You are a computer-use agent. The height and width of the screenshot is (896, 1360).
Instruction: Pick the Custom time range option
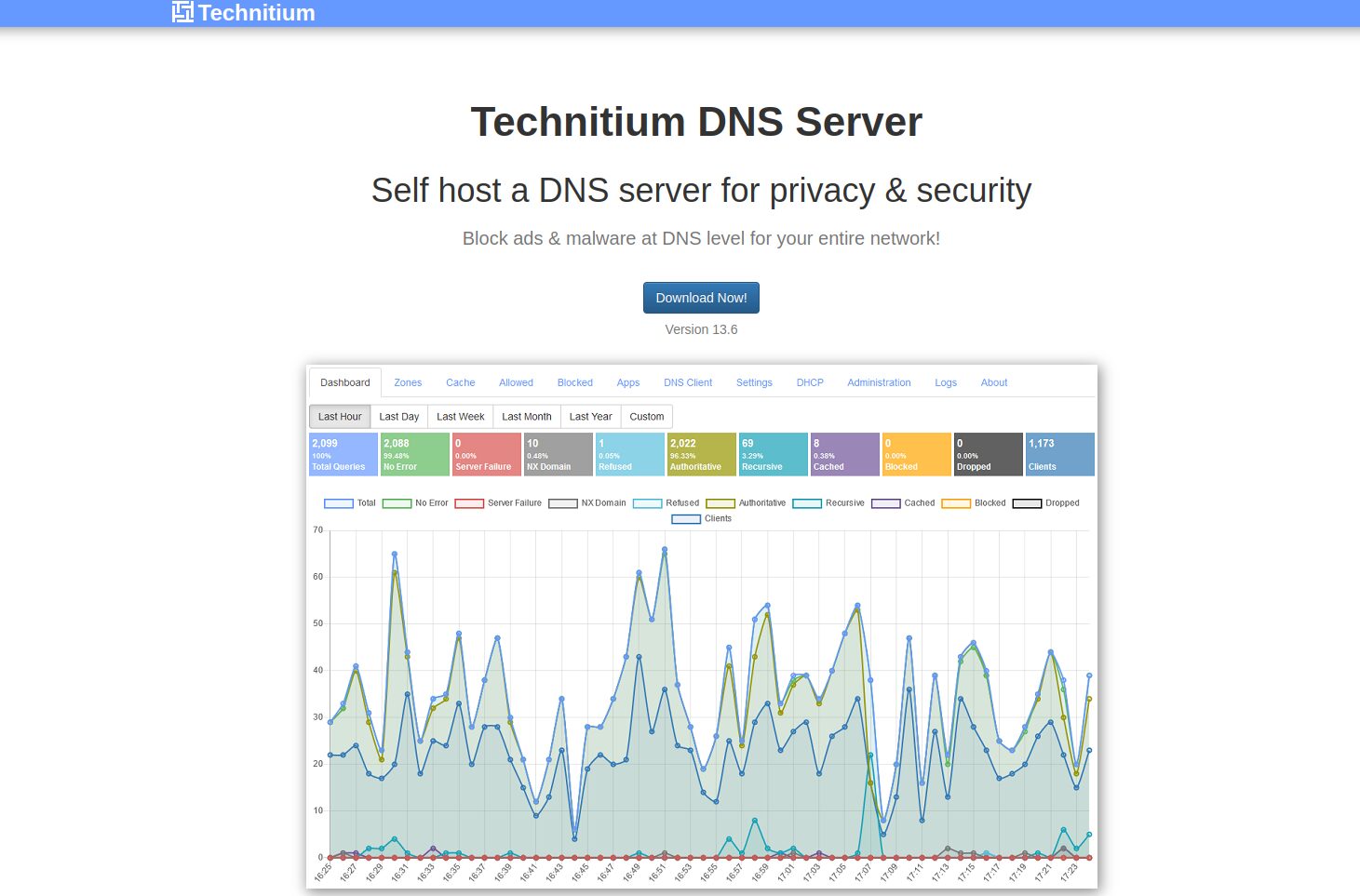tap(647, 417)
